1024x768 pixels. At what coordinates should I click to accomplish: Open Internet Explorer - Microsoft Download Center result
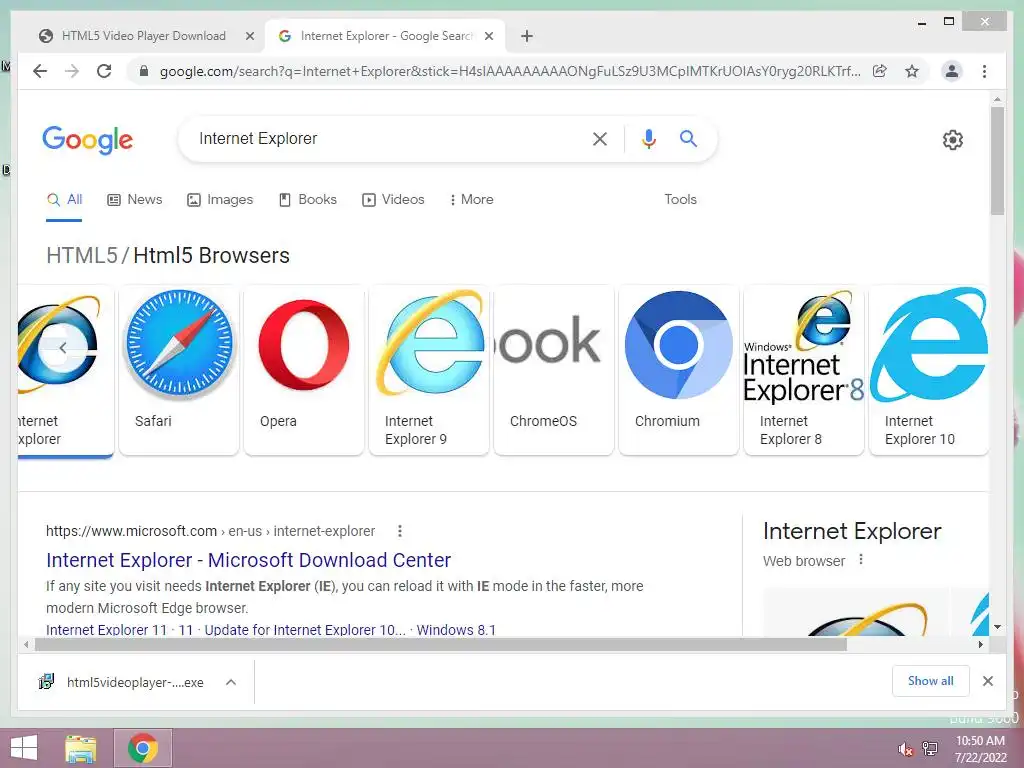tap(248, 560)
